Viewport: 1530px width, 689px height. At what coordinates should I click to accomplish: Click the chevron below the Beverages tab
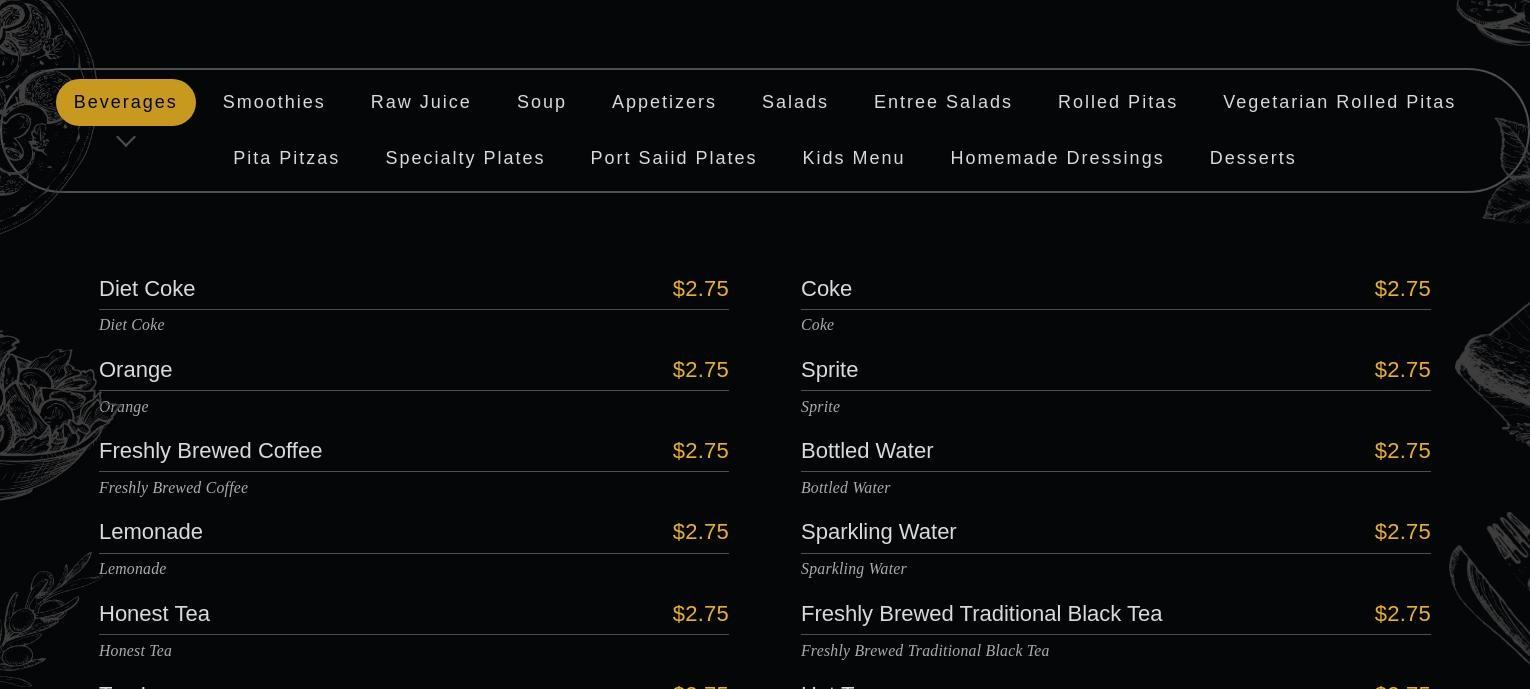[x=126, y=142]
